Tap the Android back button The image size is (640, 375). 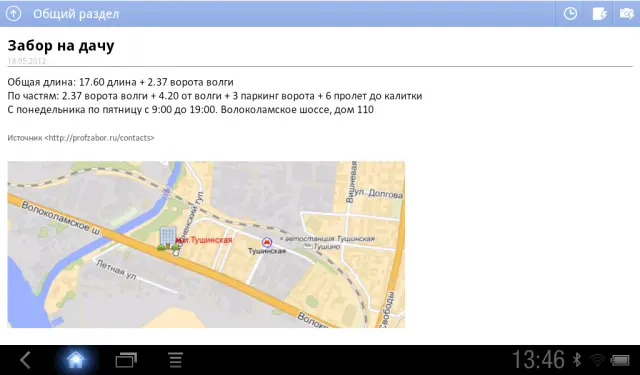click(x=26, y=360)
